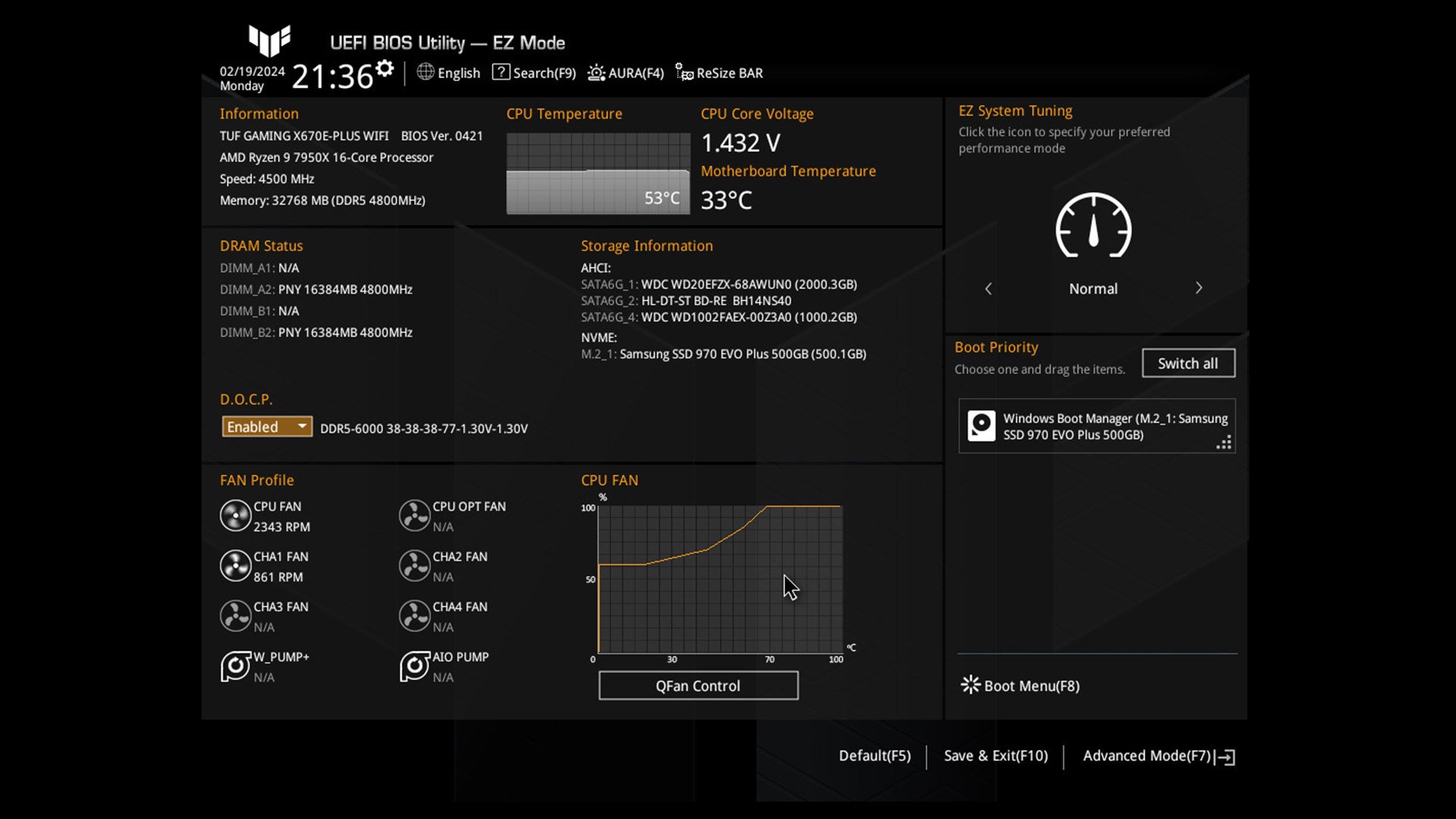Click the 53°C CPU temperature reading

(x=662, y=198)
